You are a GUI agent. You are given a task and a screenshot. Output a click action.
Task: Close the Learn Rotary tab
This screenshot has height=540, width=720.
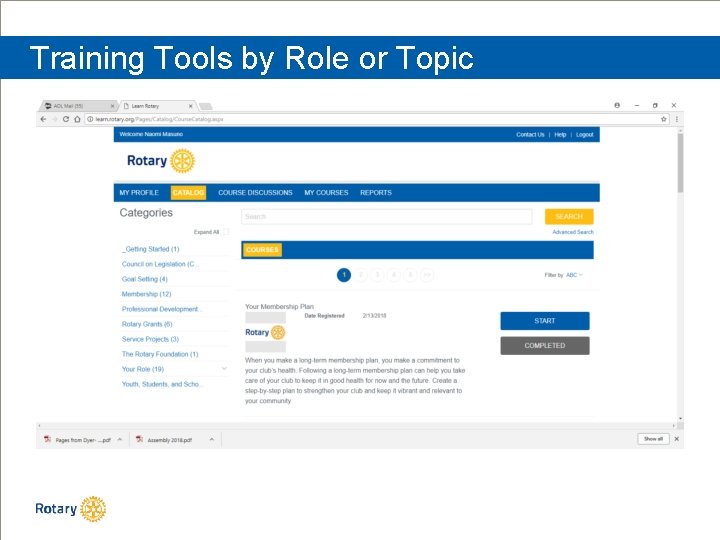191,106
